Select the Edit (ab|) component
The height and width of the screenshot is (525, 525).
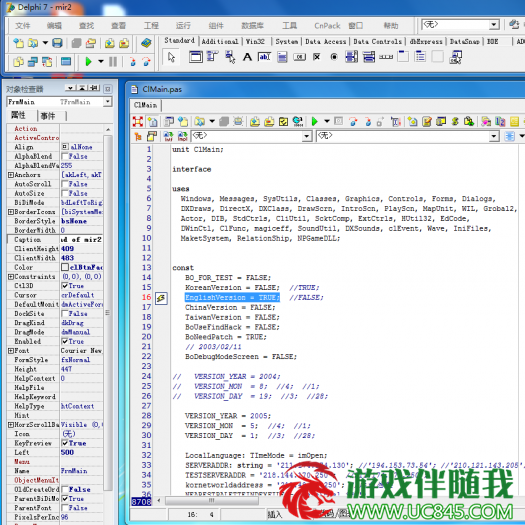pos(264,57)
